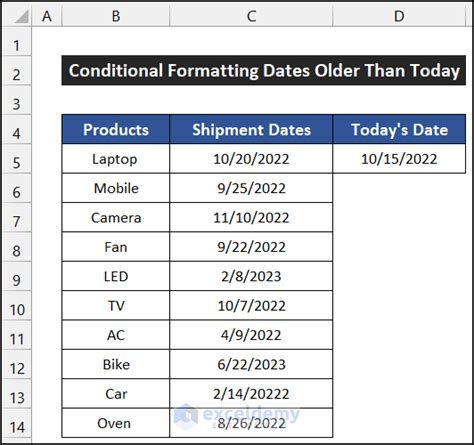Select the Products header cell

116,129
